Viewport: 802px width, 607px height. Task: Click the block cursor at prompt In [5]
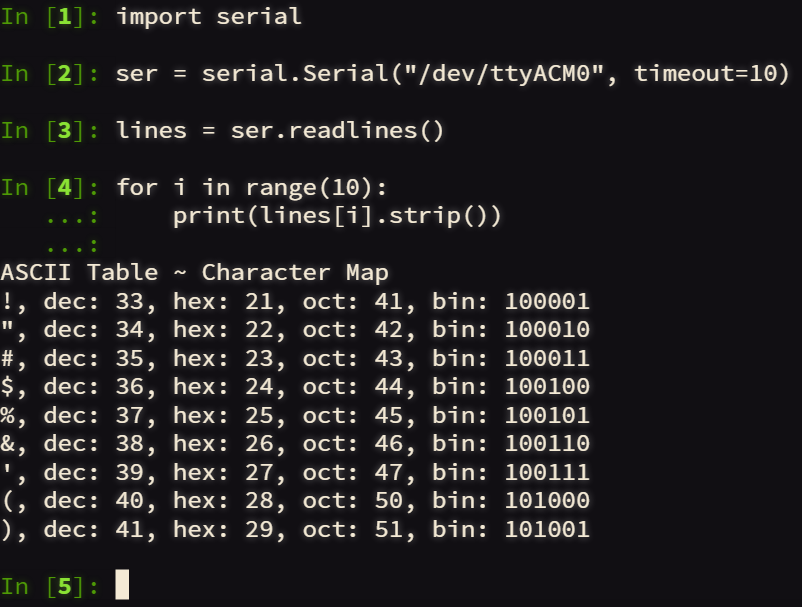click(122, 584)
